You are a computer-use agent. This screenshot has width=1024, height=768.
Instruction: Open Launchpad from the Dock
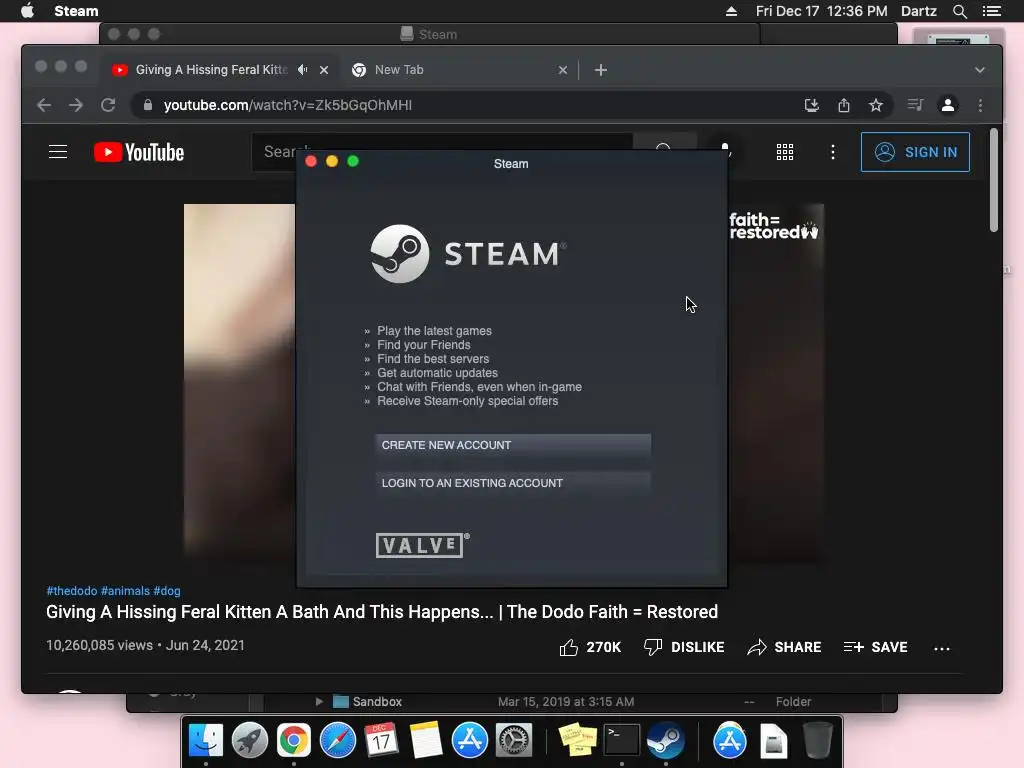tap(249, 740)
